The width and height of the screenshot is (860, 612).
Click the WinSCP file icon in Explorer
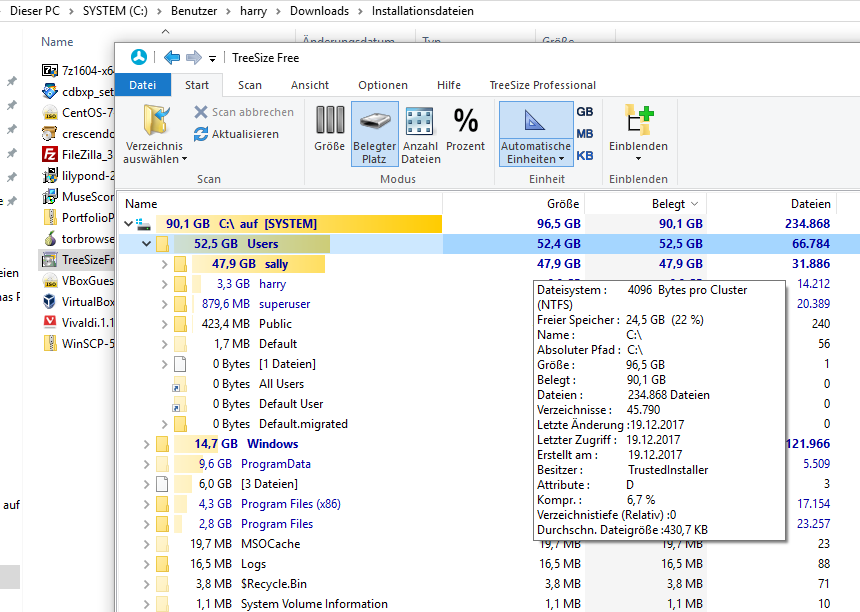pyautogui.click(x=50, y=343)
